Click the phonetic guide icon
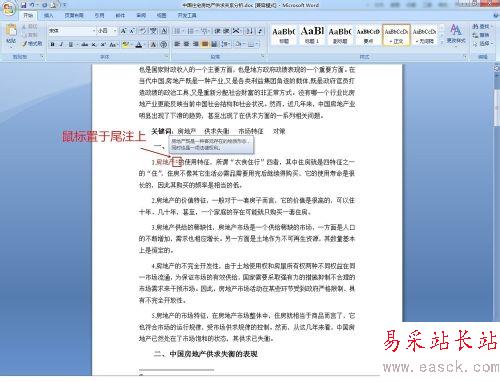Screen dimensions: 500x382 pyautogui.click(x=153, y=31)
